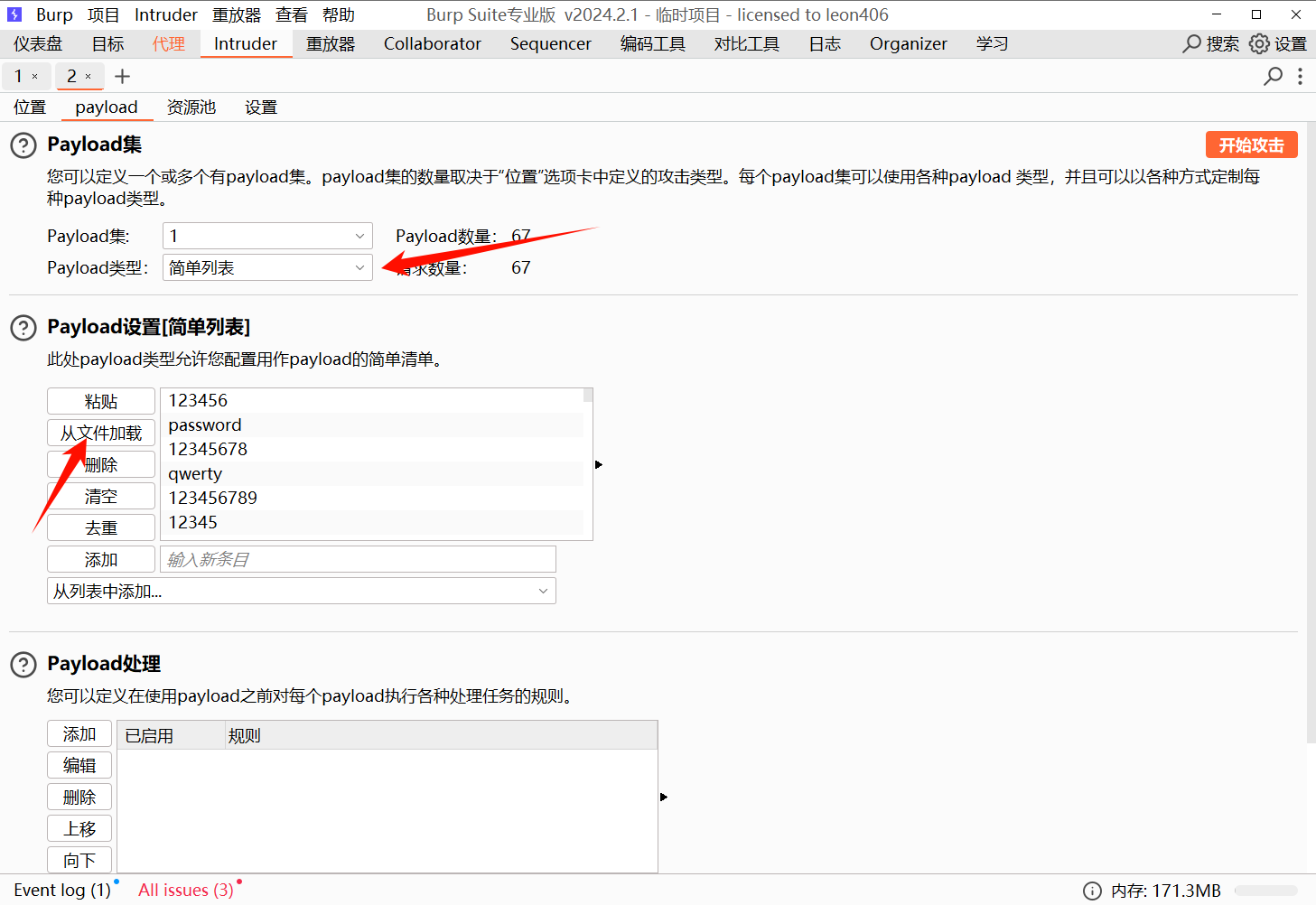This screenshot has width=1316, height=905.
Task: Select the 'password' payload entry
Action: pyautogui.click(x=372, y=425)
